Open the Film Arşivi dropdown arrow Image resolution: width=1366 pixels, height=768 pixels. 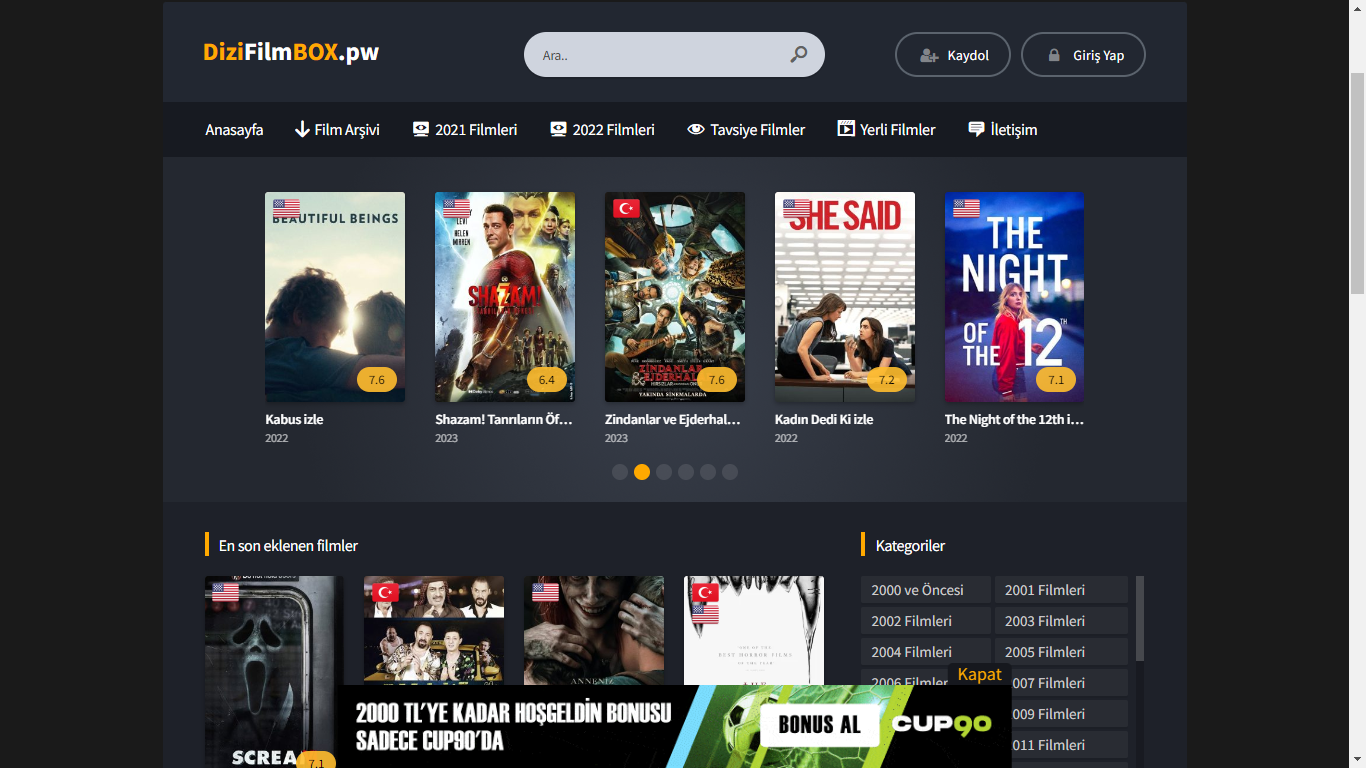click(300, 129)
